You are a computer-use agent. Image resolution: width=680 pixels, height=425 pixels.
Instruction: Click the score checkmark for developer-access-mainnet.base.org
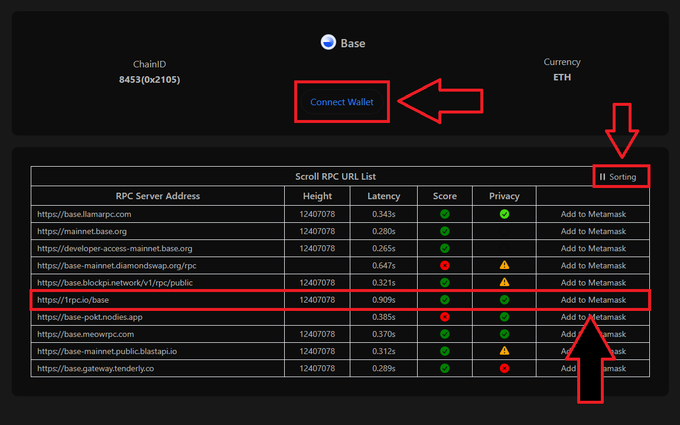445,248
